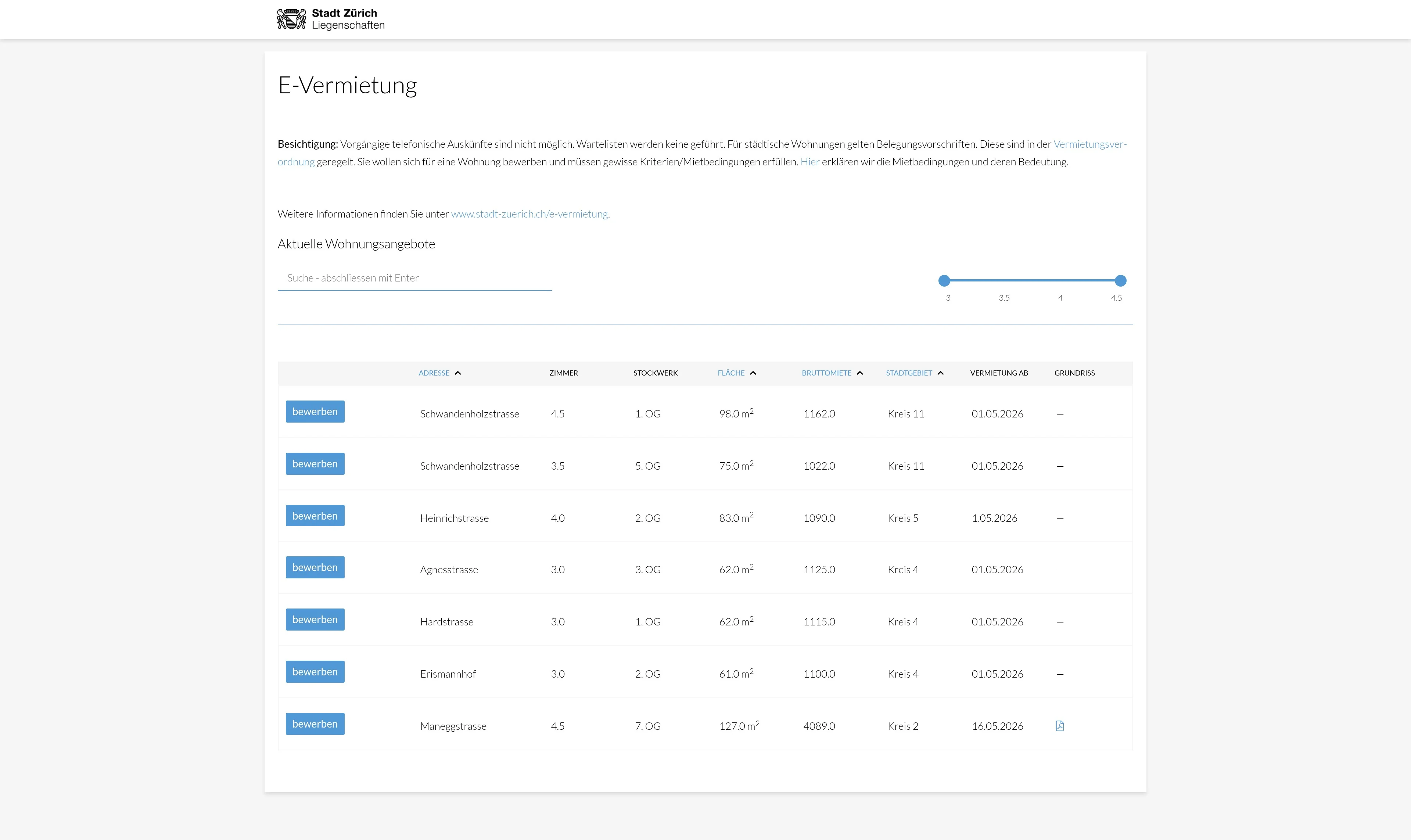The height and width of the screenshot is (840, 1411).
Task: Open the Vermietungsverordnung link
Action: click(x=1089, y=144)
